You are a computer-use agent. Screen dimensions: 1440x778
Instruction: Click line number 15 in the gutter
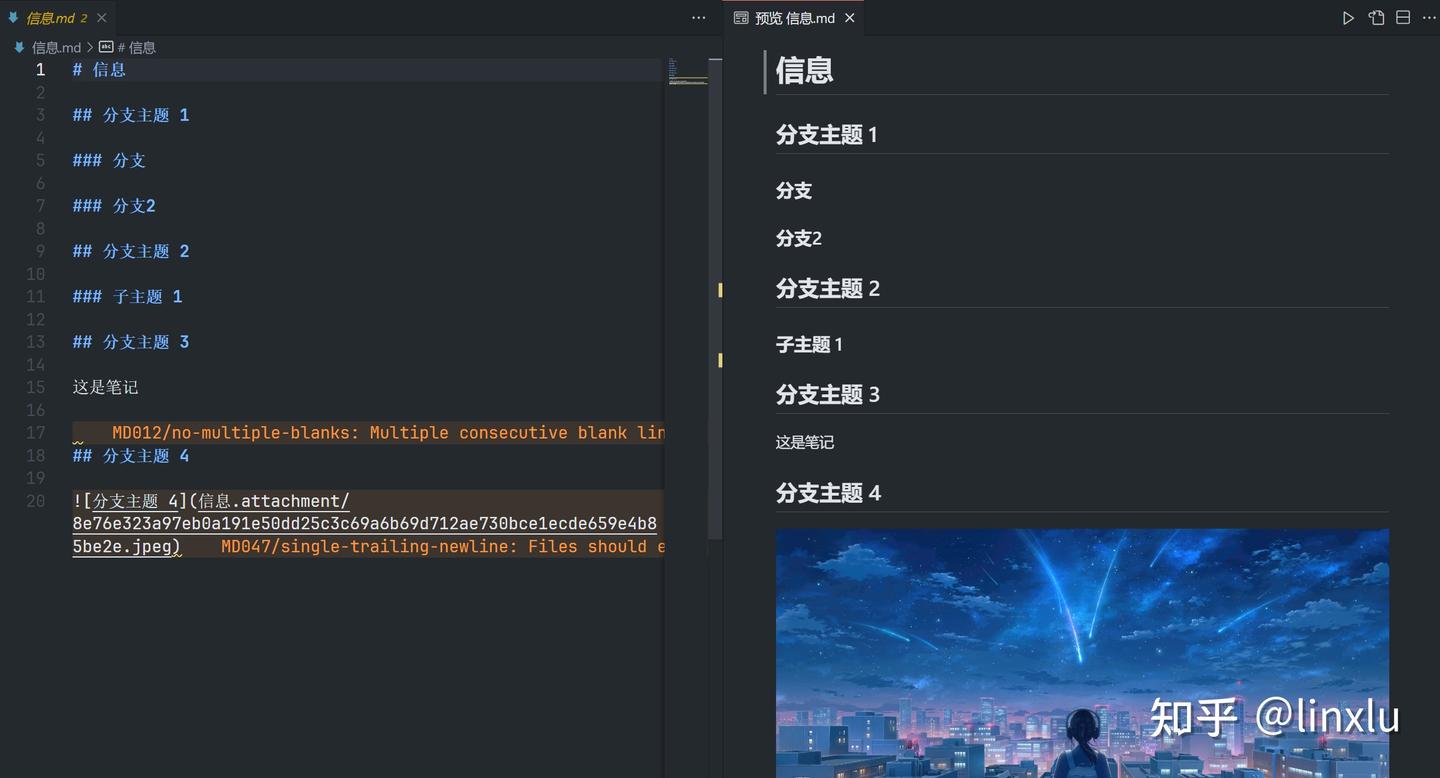click(36, 387)
